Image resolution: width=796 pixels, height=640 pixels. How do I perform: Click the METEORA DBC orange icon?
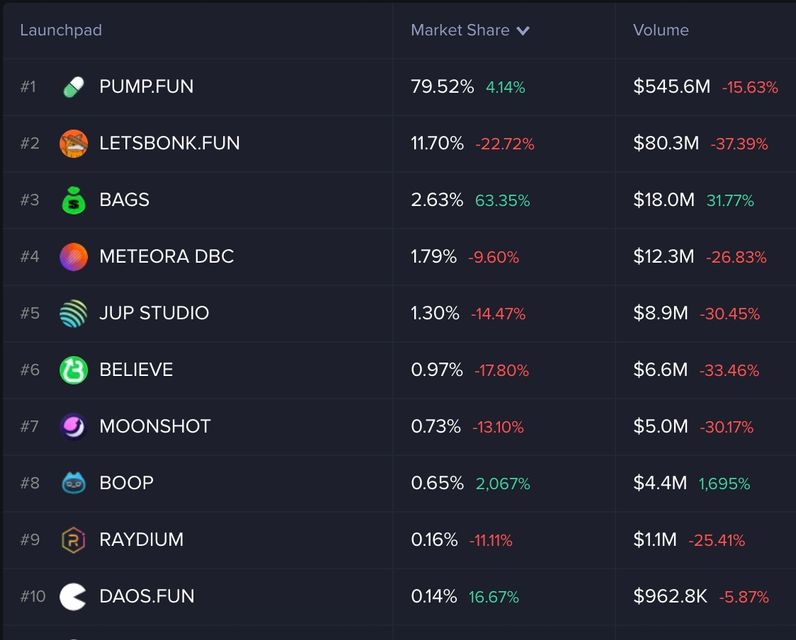click(x=73, y=257)
